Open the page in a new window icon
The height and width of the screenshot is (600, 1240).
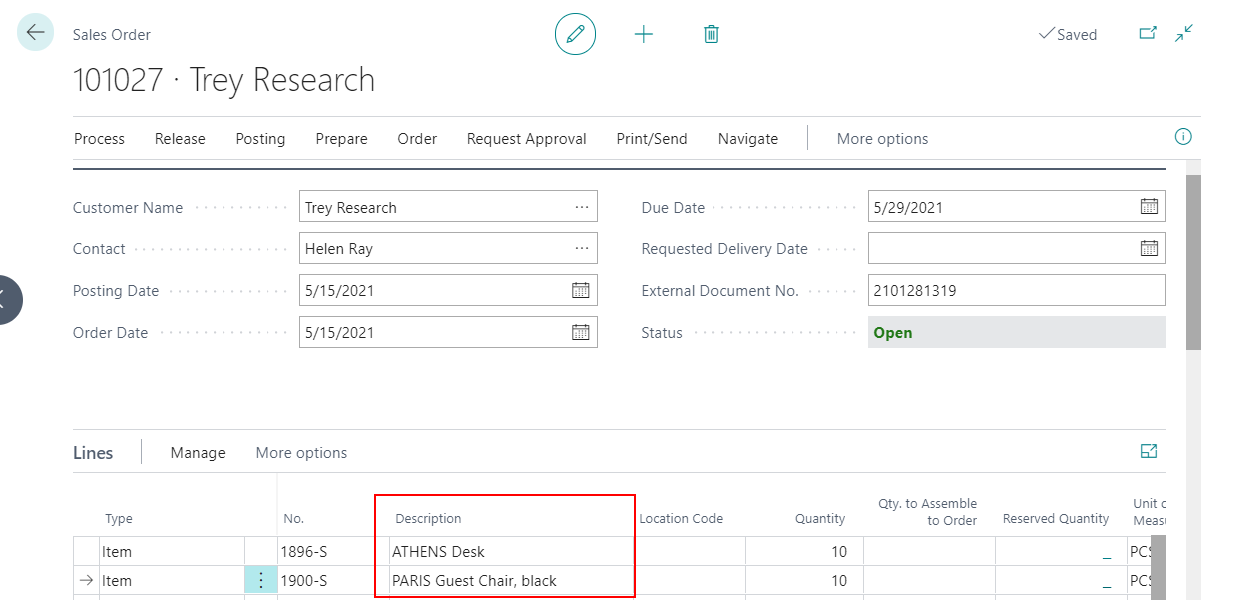pos(1146,33)
